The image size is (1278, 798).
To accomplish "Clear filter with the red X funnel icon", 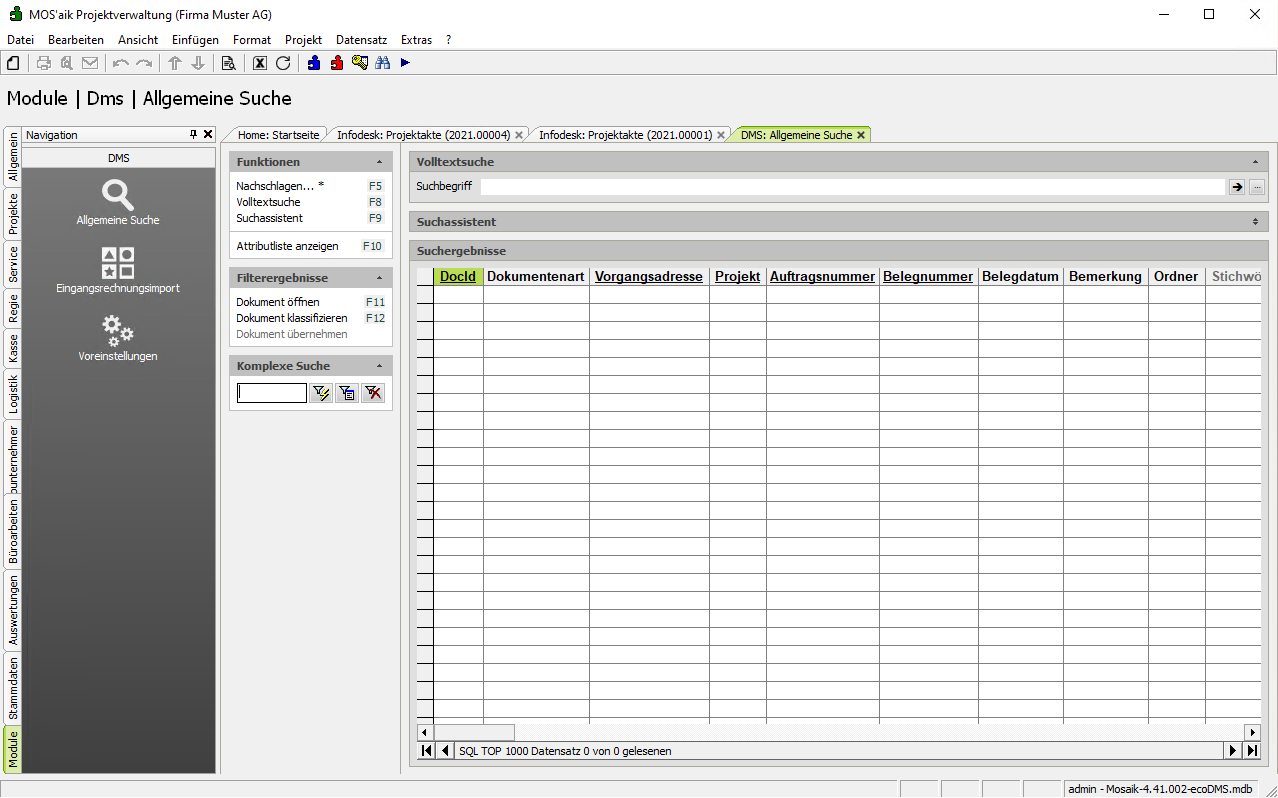I will [x=373, y=393].
